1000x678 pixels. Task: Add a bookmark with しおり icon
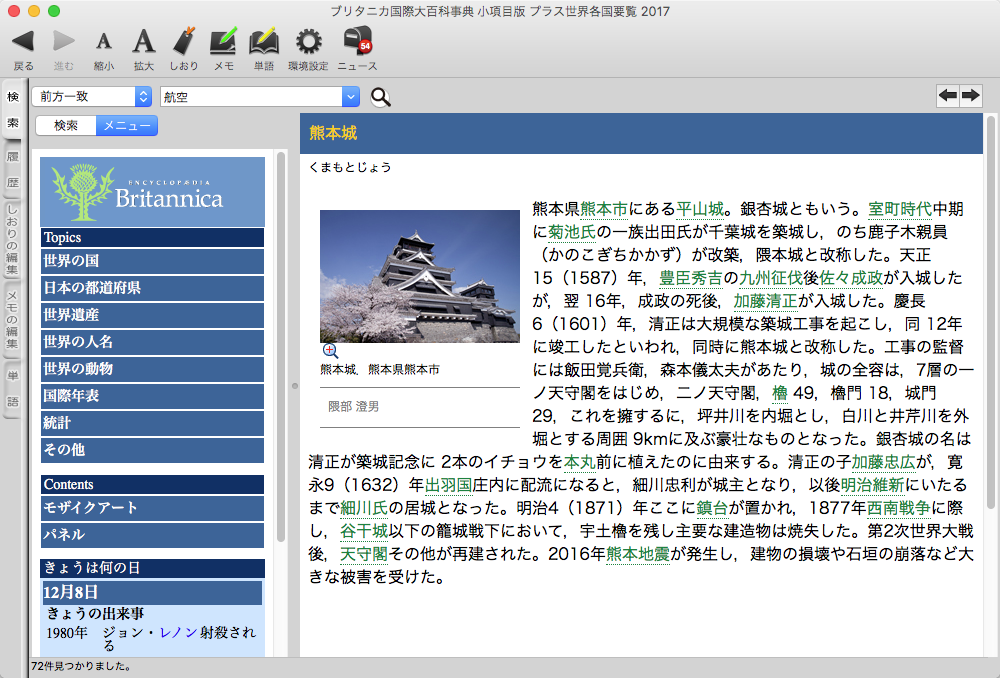(x=183, y=42)
